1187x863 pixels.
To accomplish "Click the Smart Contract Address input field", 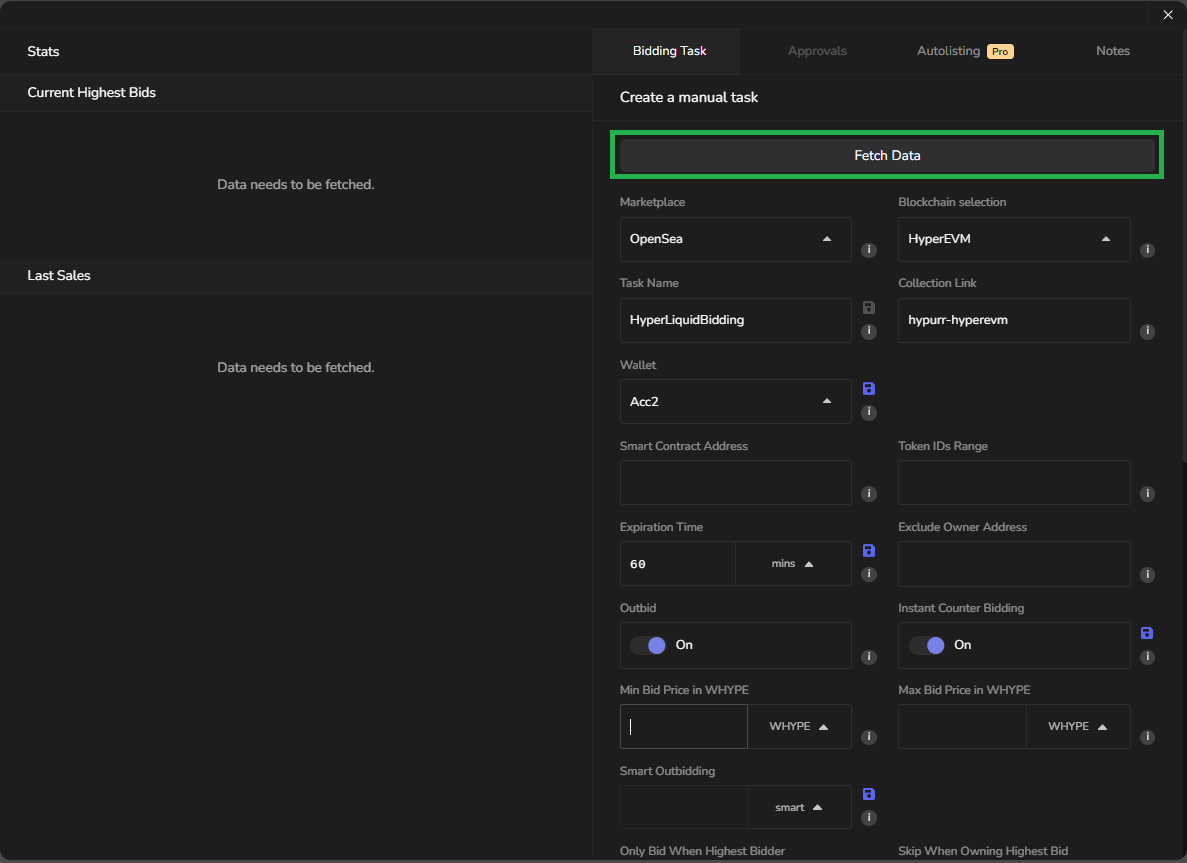I will pyautogui.click(x=735, y=483).
